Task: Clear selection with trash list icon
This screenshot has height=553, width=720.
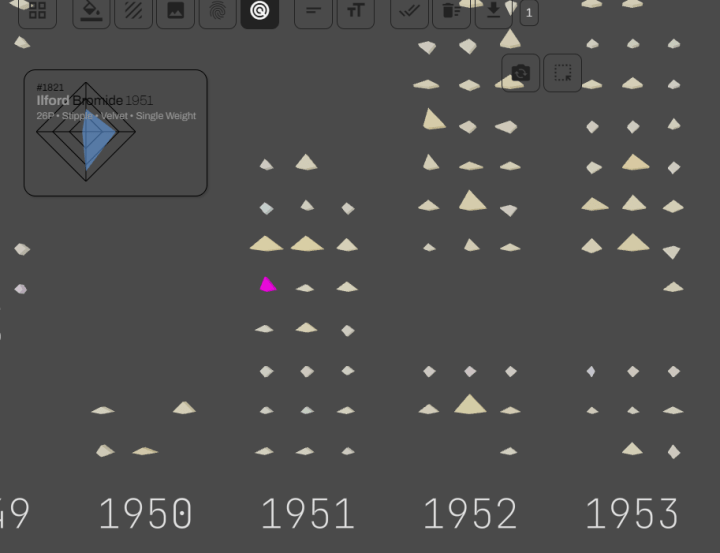Action: [451, 11]
